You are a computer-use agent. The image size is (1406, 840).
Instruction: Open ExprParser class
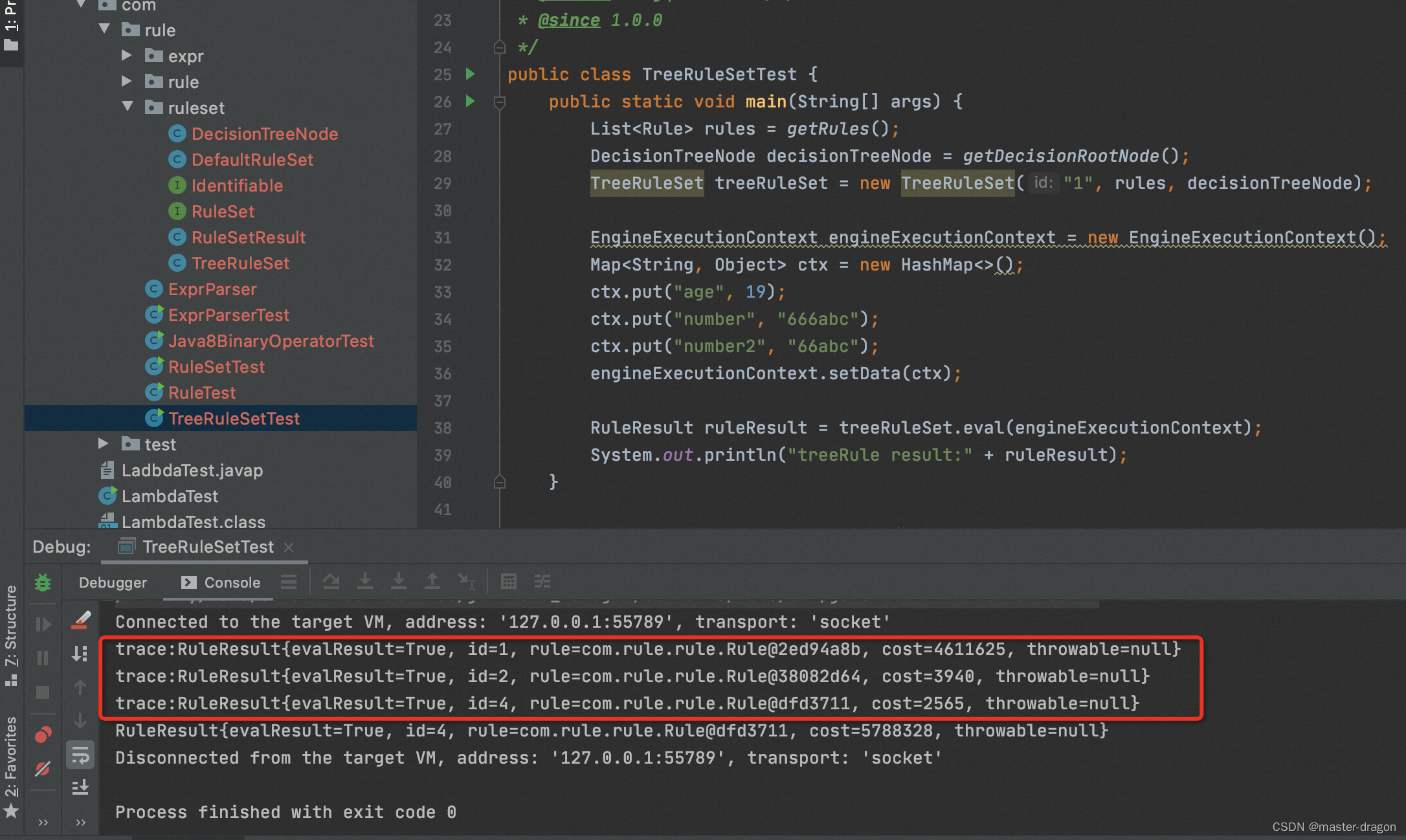pos(212,289)
